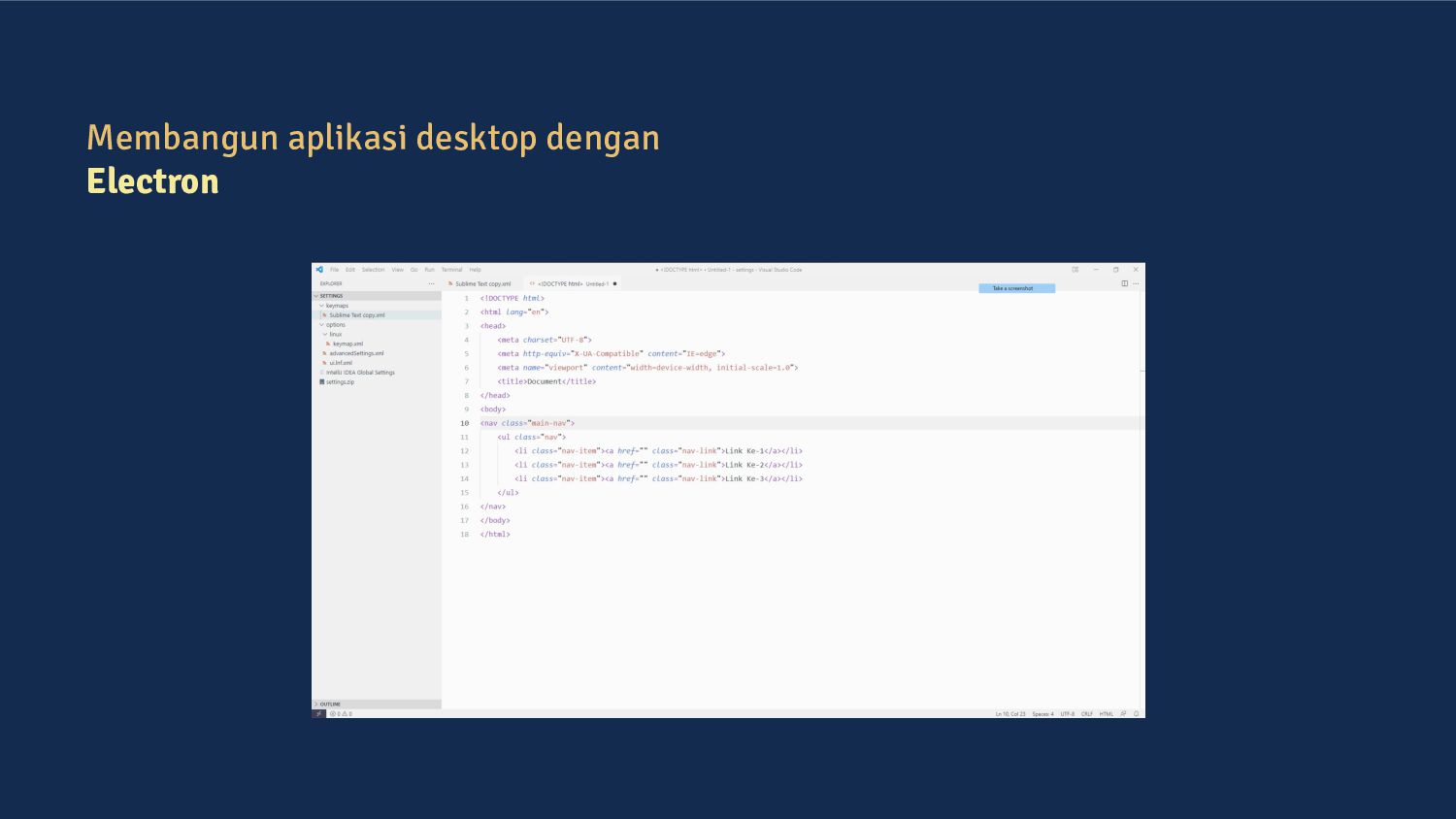Screen dimensions: 1456x819
Task: Collapse the options folder
Action: (x=377, y=325)
